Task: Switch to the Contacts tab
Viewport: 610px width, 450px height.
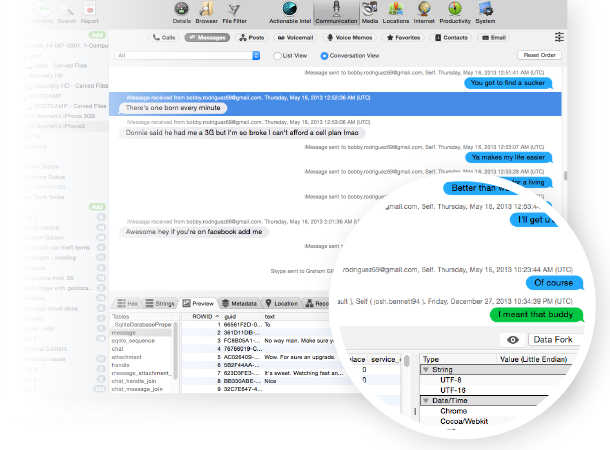Action: click(451, 38)
